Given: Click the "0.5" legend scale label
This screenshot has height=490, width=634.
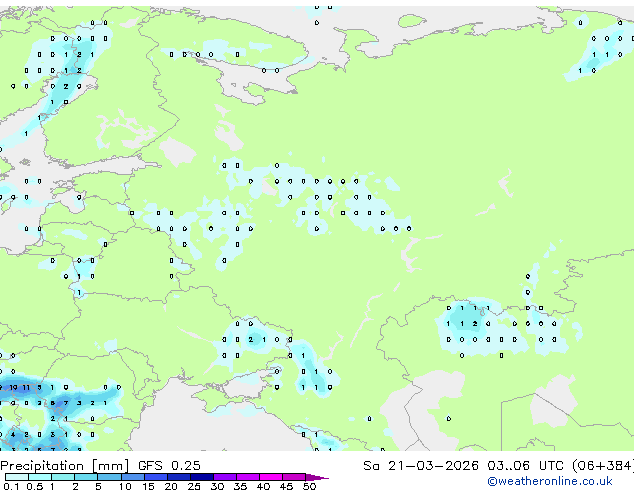Looking at the screenshot, I should [35, 486].
